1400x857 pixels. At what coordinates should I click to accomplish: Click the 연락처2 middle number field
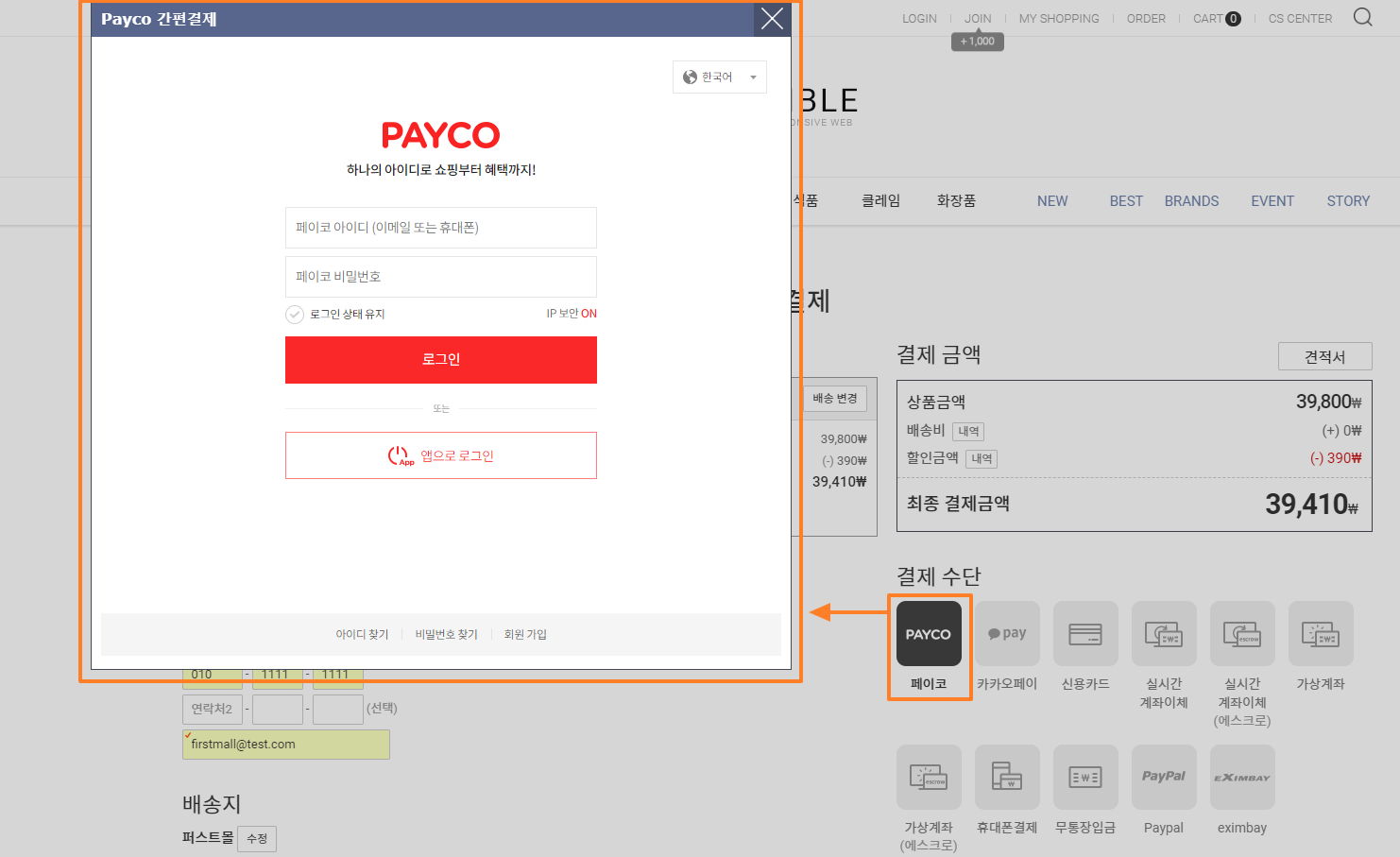click(278, 709)
